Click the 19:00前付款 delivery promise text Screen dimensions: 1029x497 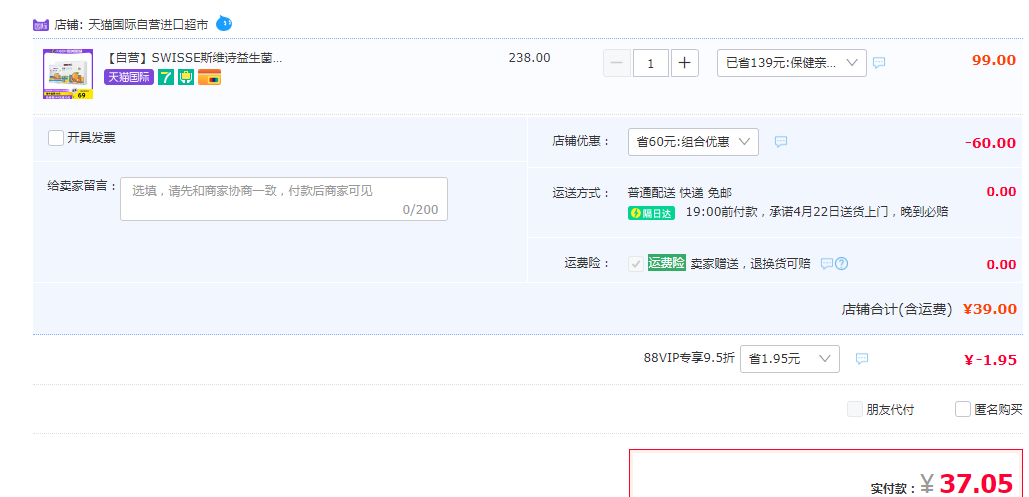pos(816,212)
